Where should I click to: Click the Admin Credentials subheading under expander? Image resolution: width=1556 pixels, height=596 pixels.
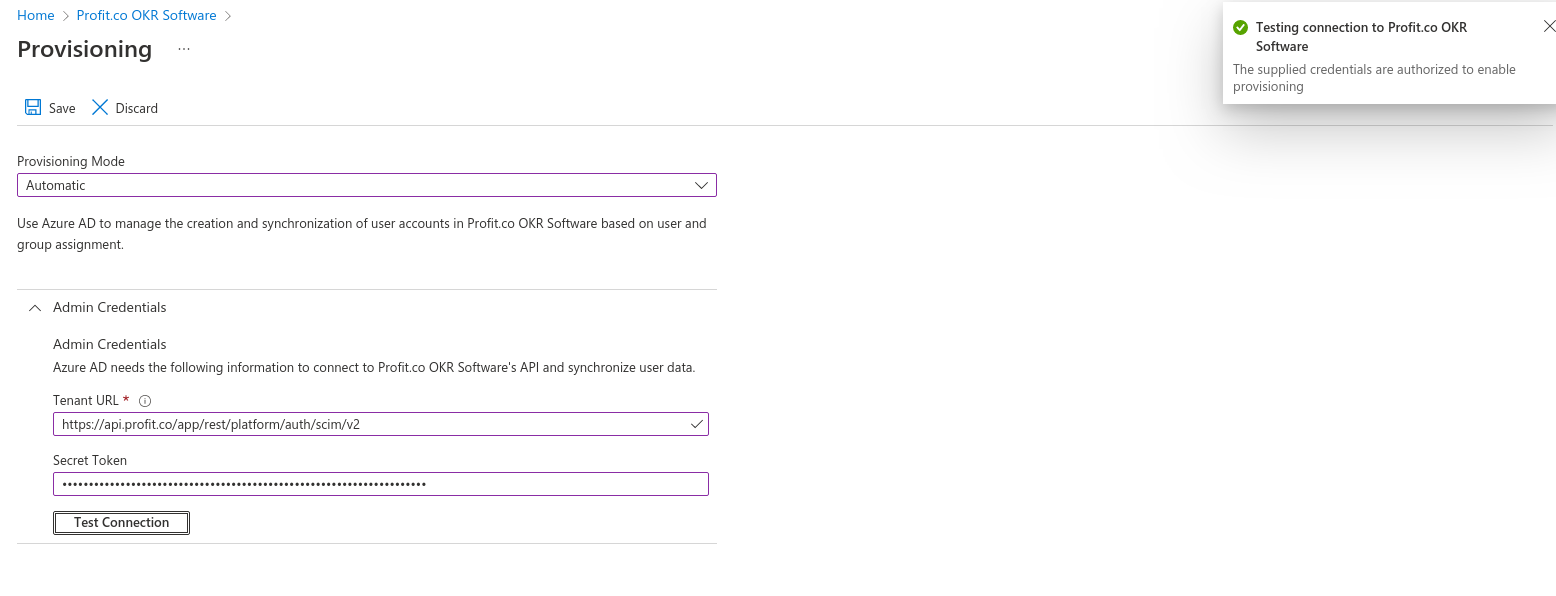pyautogui.click(x=110, y=344)
